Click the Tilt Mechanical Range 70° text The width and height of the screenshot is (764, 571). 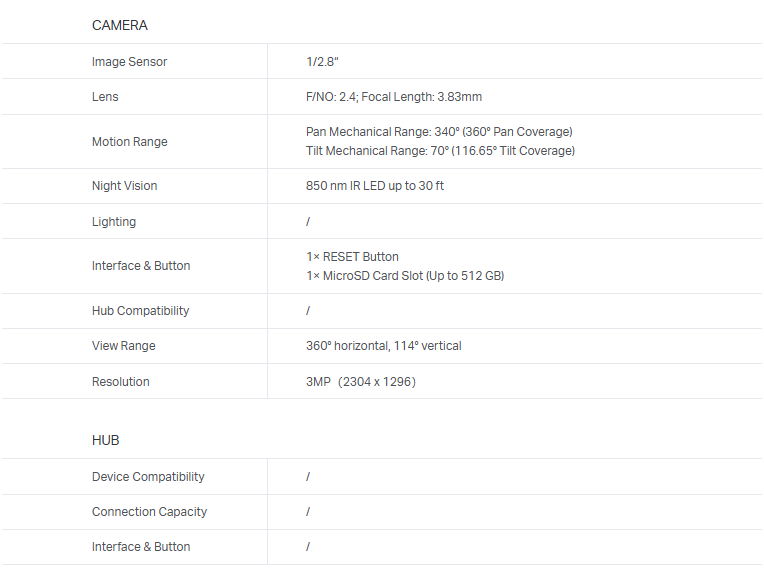point(440,151)
